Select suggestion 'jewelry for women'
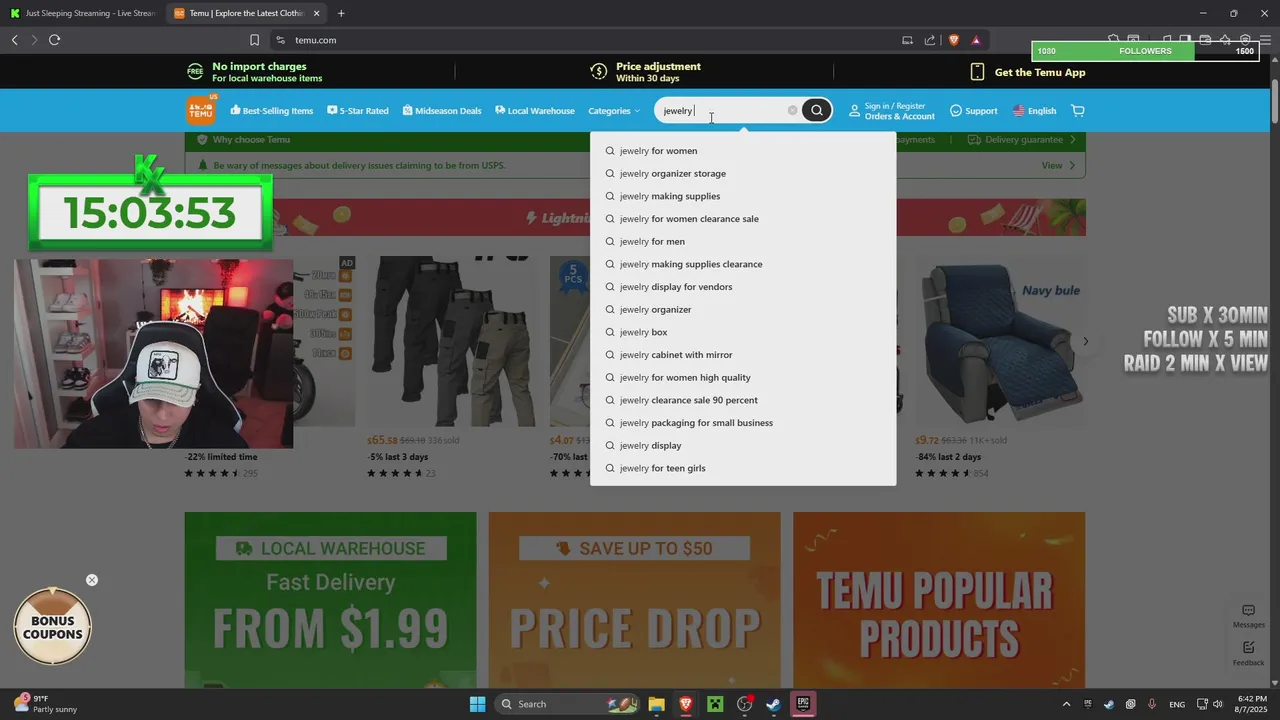Image resolution: width=1280 pixels, height=720 pixels. pos(743,151)
